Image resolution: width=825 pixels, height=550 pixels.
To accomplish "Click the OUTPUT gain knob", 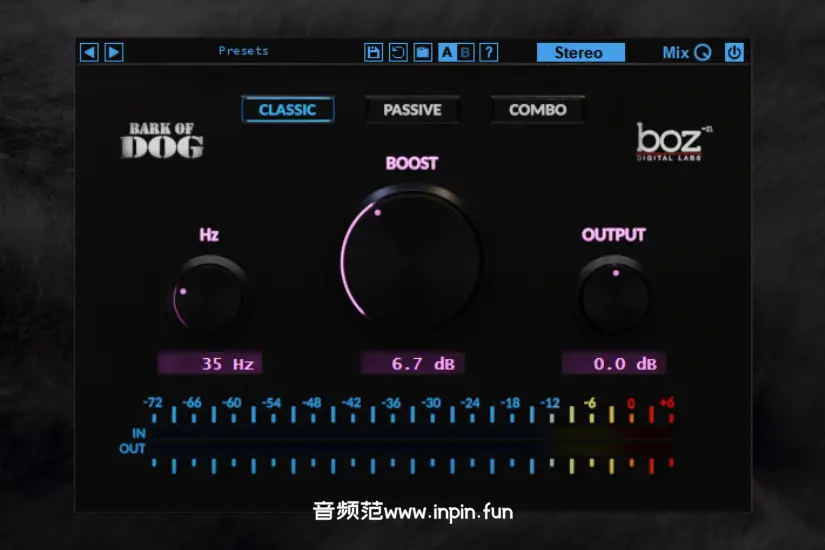I will pyautogui.click(x=614, y=295).
